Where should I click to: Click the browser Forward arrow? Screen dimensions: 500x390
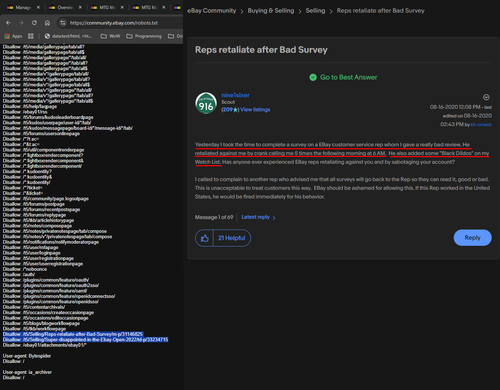click(21, 23)
